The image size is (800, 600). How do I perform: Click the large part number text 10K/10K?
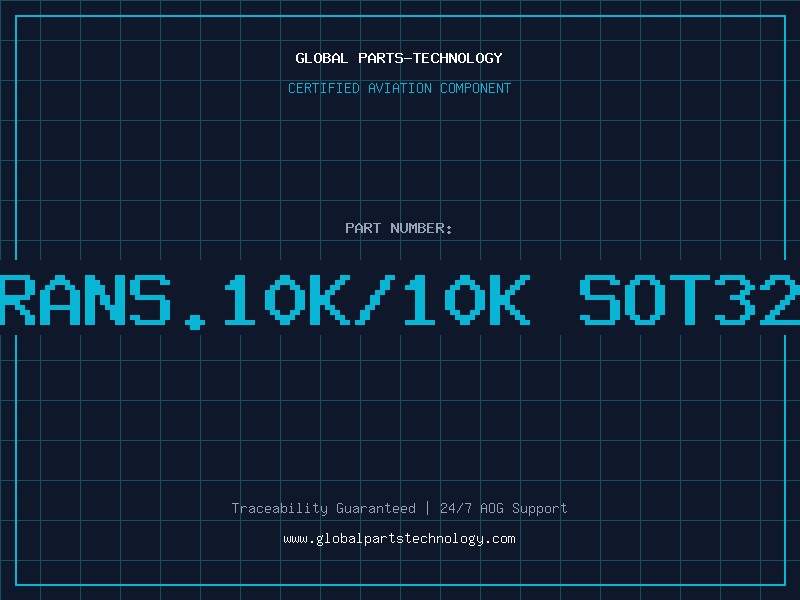click(x=377, y=299)
